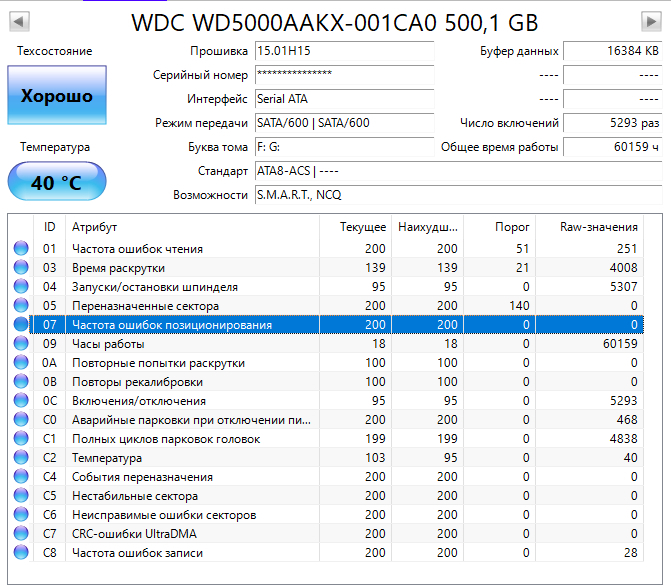The width and height of the screenshot is (671, 588).
Task: Click the status circle for attribute C6
Action: pyautogui.click(x=21, y=514)
